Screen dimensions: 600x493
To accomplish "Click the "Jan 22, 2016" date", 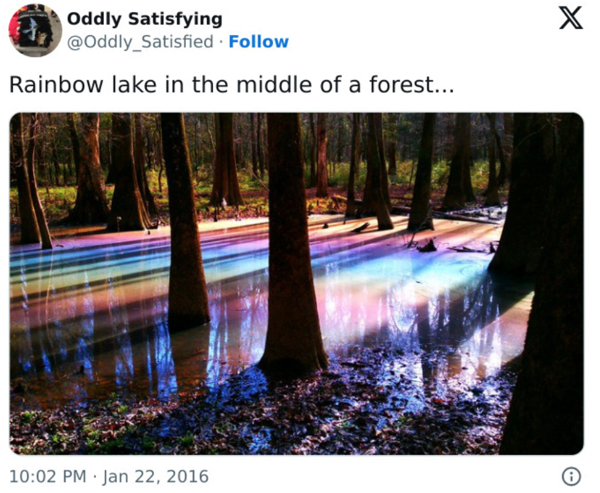I will pos(155,476).
